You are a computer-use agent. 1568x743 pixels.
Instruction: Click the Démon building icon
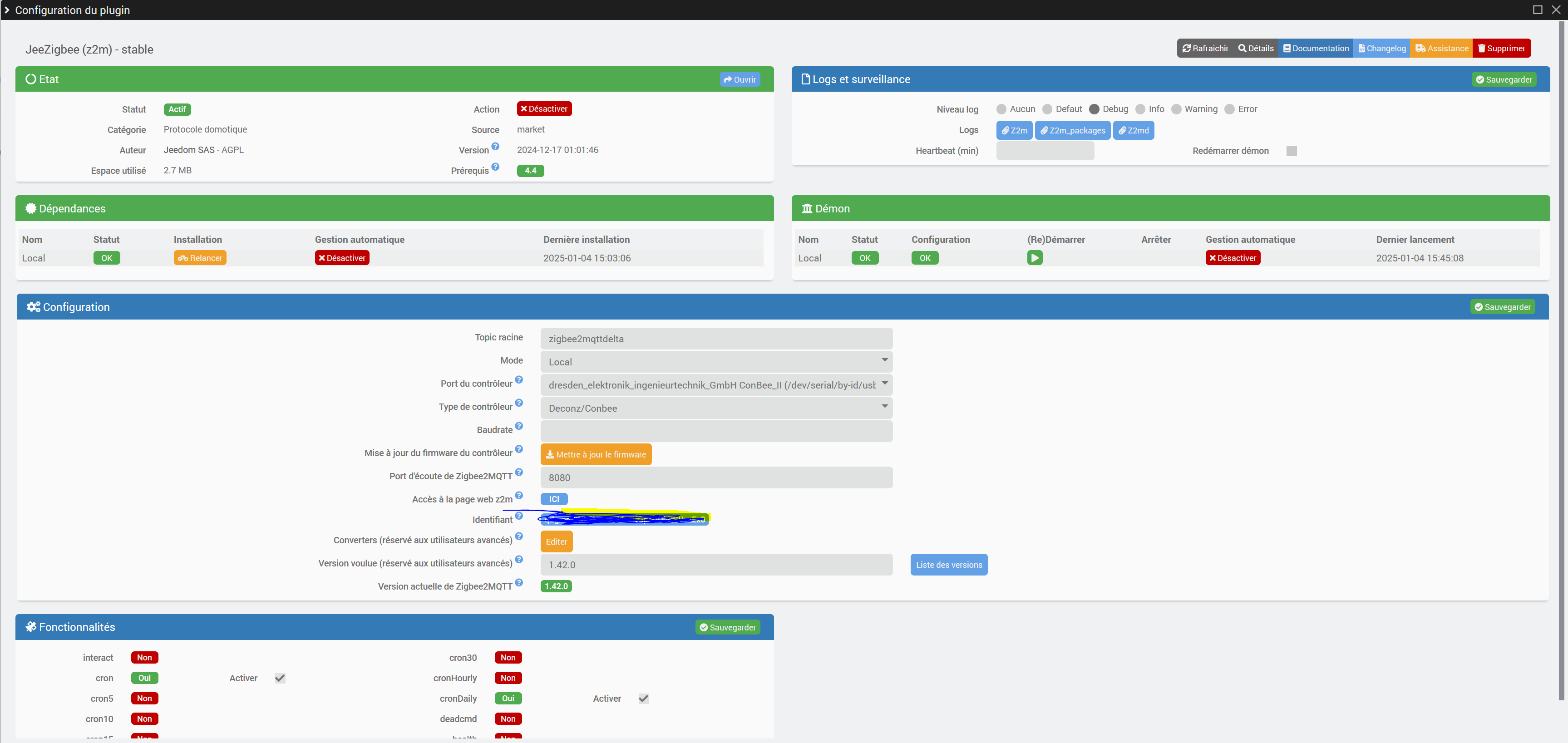pyautogui.click(x=807, y=209)
